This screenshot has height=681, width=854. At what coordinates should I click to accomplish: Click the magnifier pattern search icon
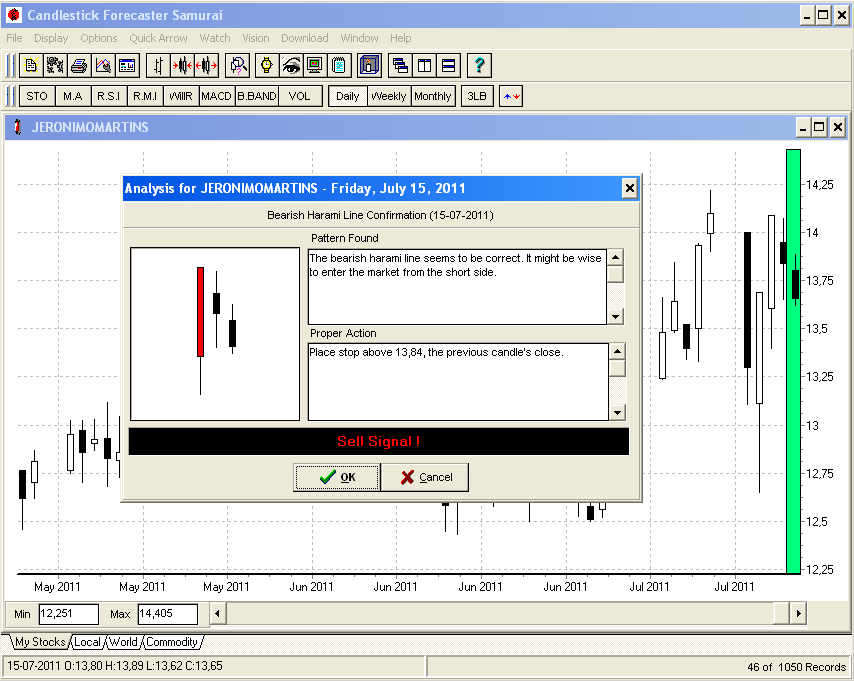click(237, 66)
